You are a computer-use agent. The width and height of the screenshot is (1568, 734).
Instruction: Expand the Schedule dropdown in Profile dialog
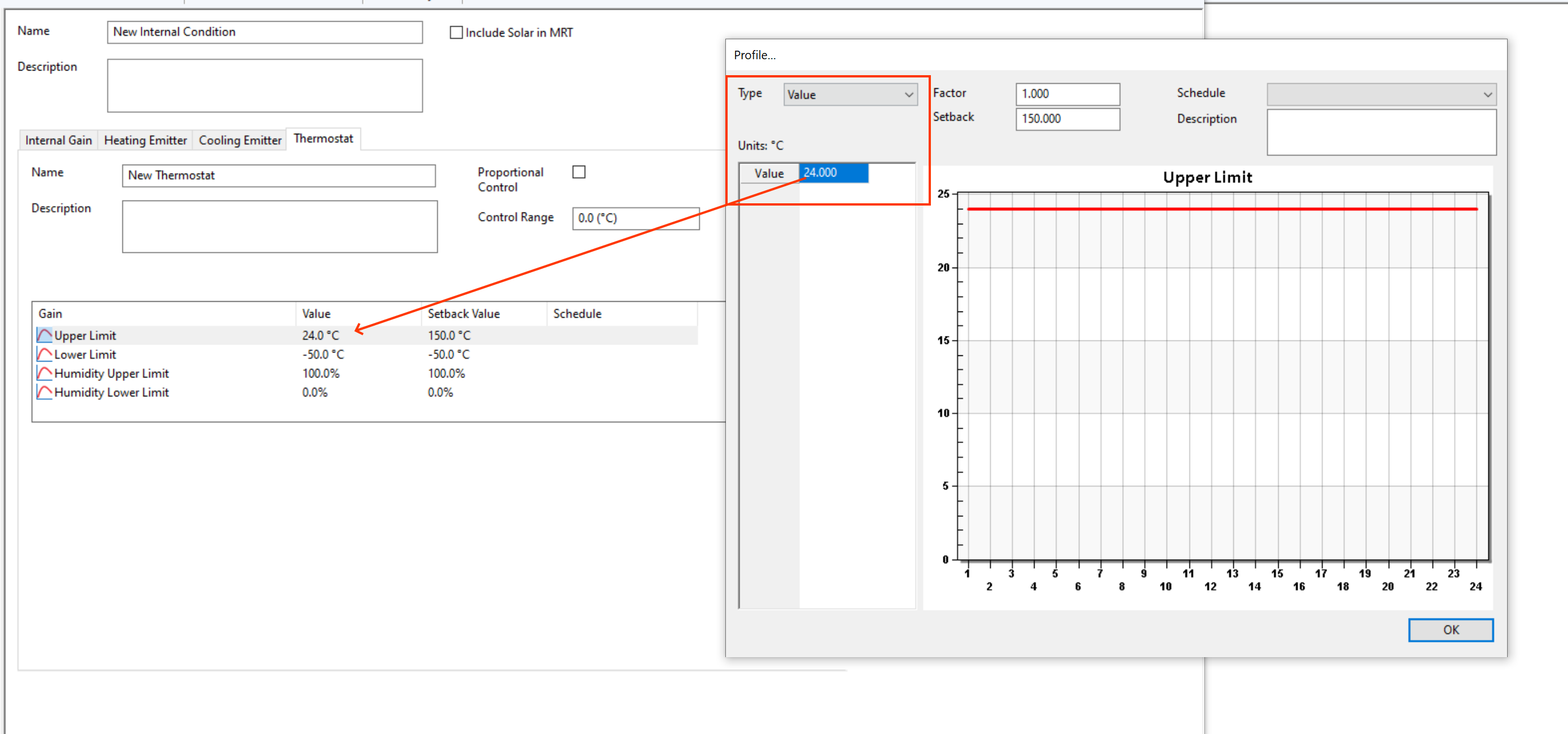[x=1381, y=95]
